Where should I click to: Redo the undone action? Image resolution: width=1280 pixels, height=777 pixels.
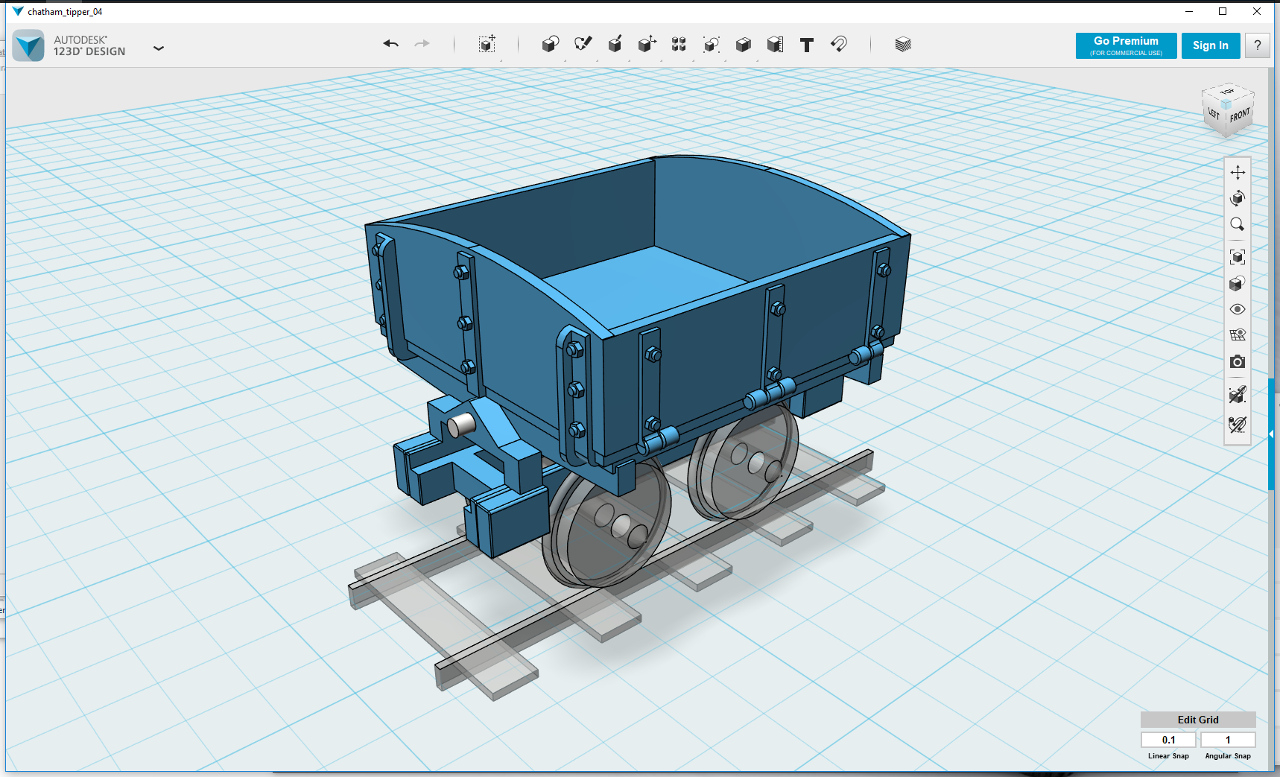point(422,44)
